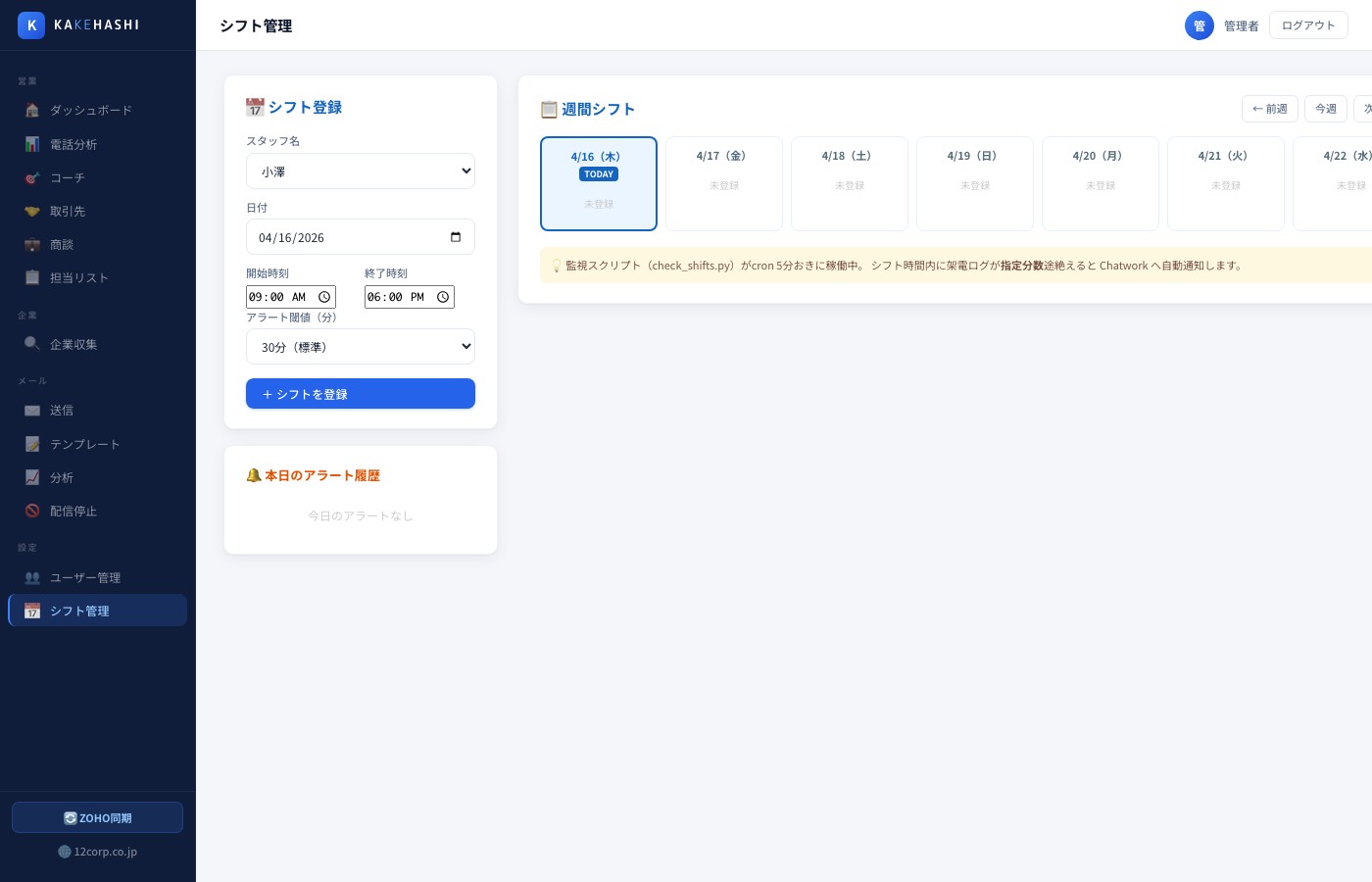Click the phone analysis chart icon
This screenshot has width=1372, height=882.
(32, 144)
